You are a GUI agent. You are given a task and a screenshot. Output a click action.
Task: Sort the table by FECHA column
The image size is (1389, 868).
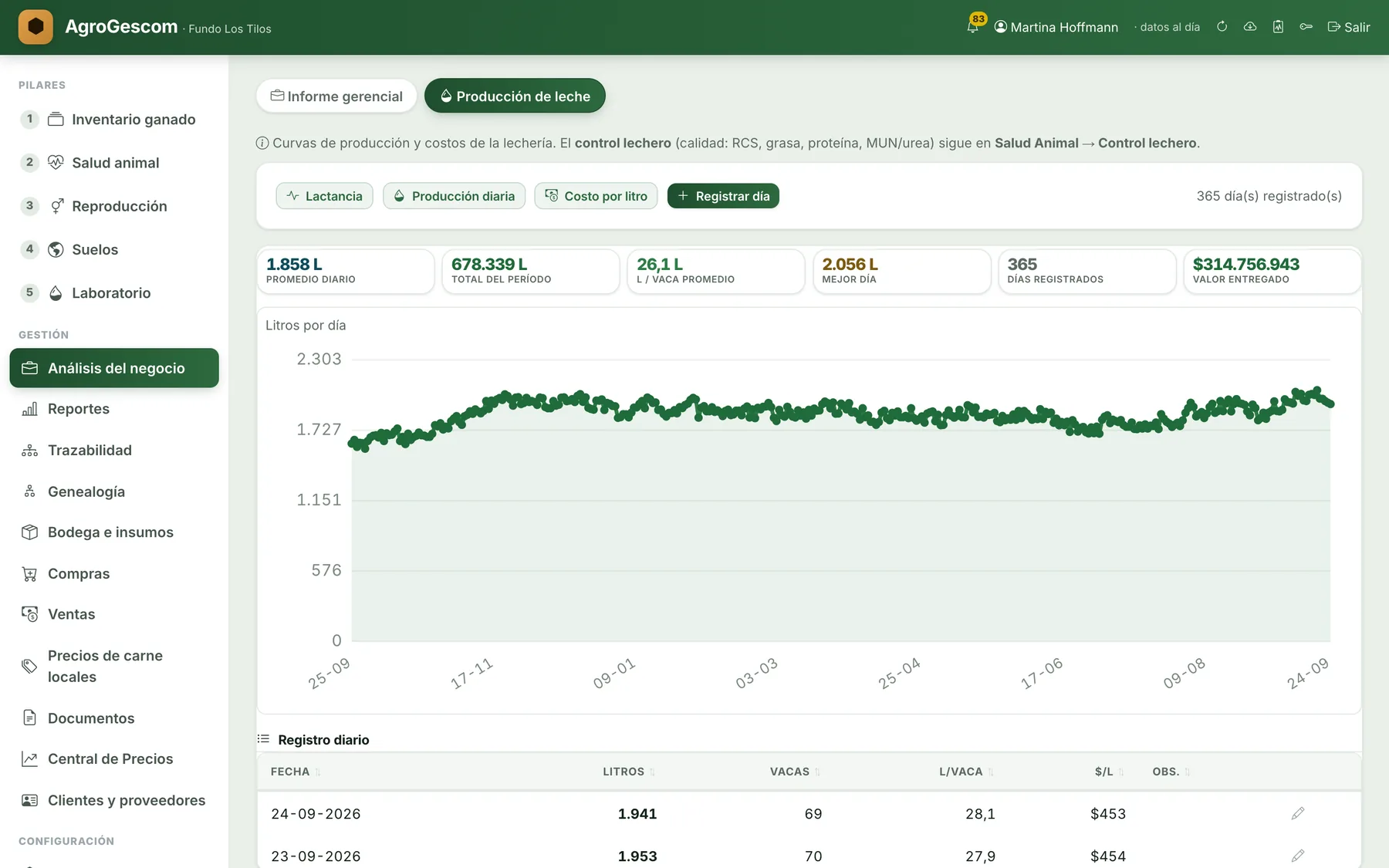pyautogui.click(x=296, y=772)
